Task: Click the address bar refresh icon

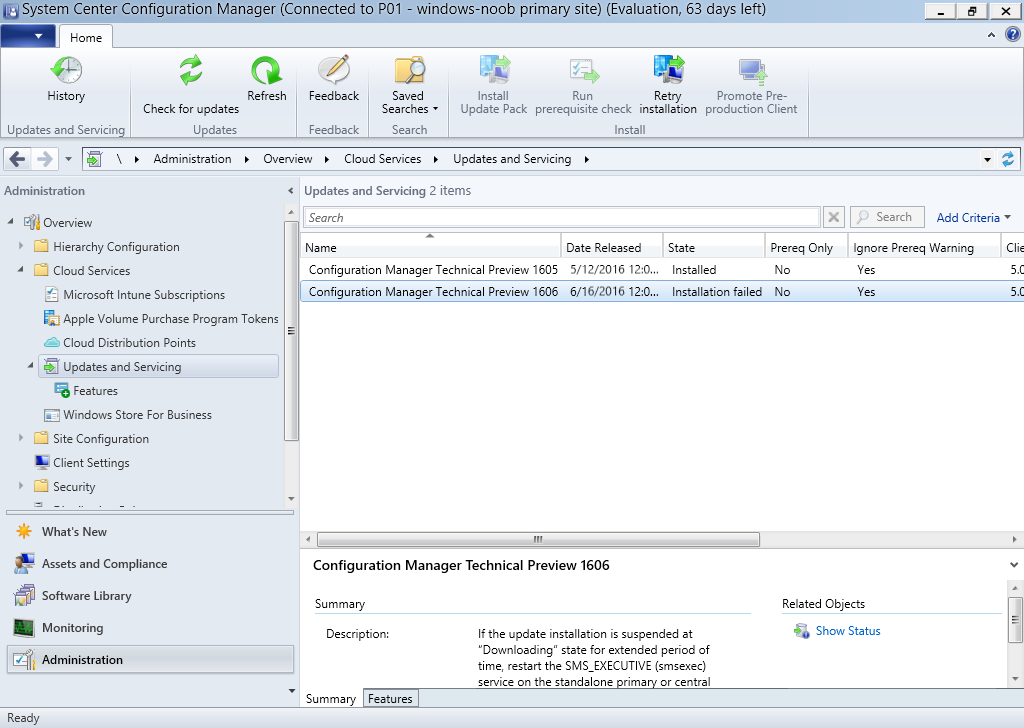Action: click(1008, 159)
